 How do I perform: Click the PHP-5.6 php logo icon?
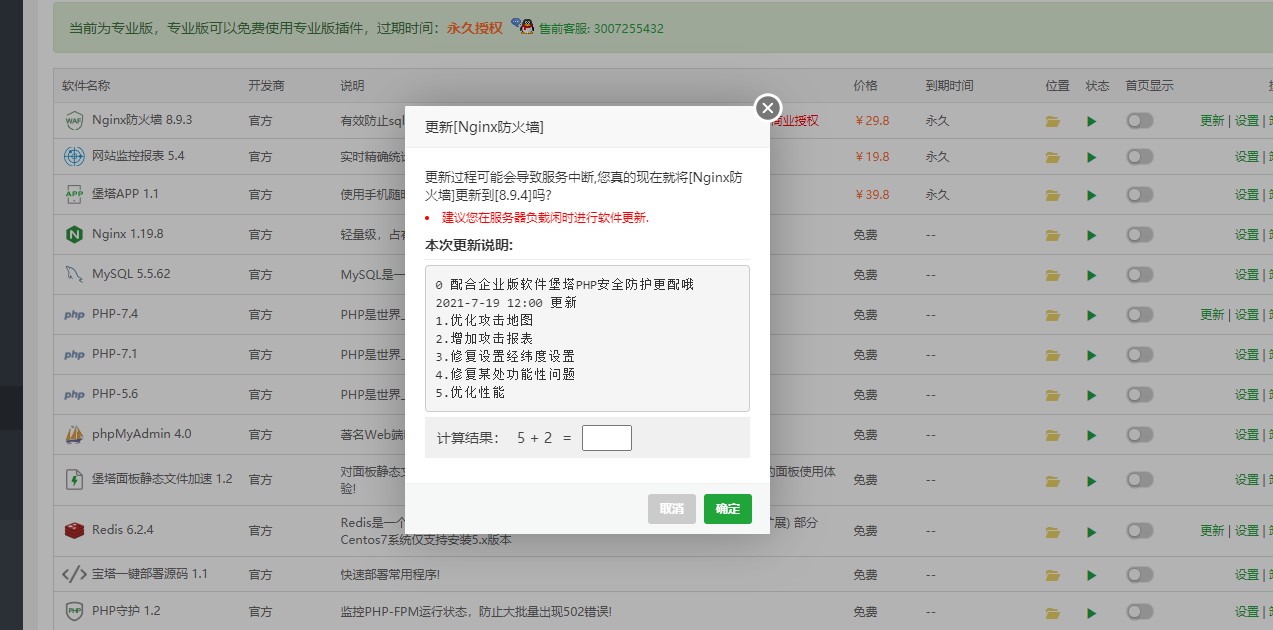point(74,394)
